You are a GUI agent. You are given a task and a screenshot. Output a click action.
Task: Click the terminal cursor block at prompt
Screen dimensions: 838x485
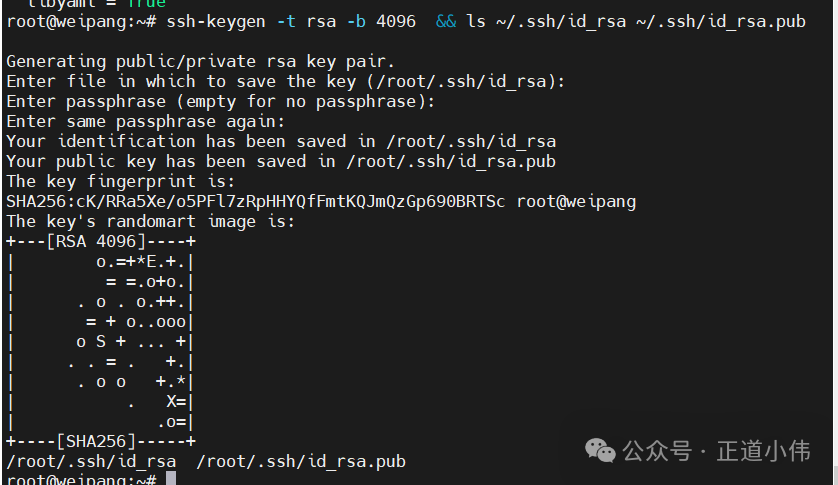point(170,479)
